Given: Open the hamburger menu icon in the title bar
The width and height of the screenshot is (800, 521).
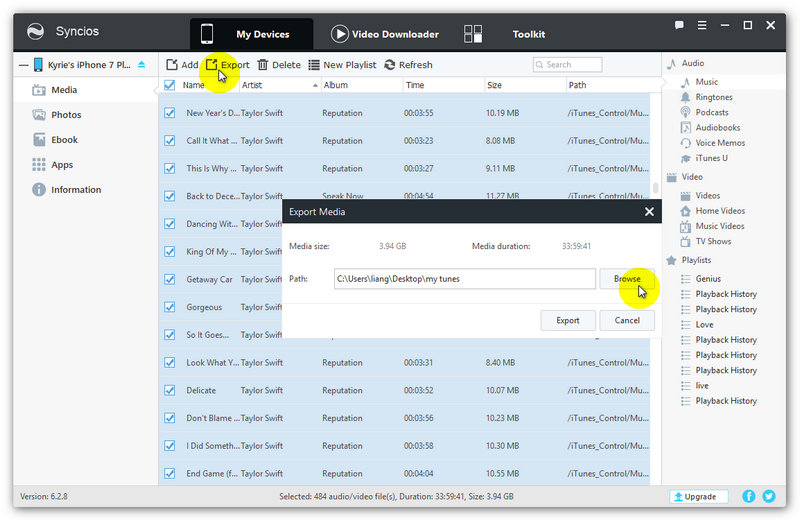Looking at the screenshot, I should click(x=702, y=25).
